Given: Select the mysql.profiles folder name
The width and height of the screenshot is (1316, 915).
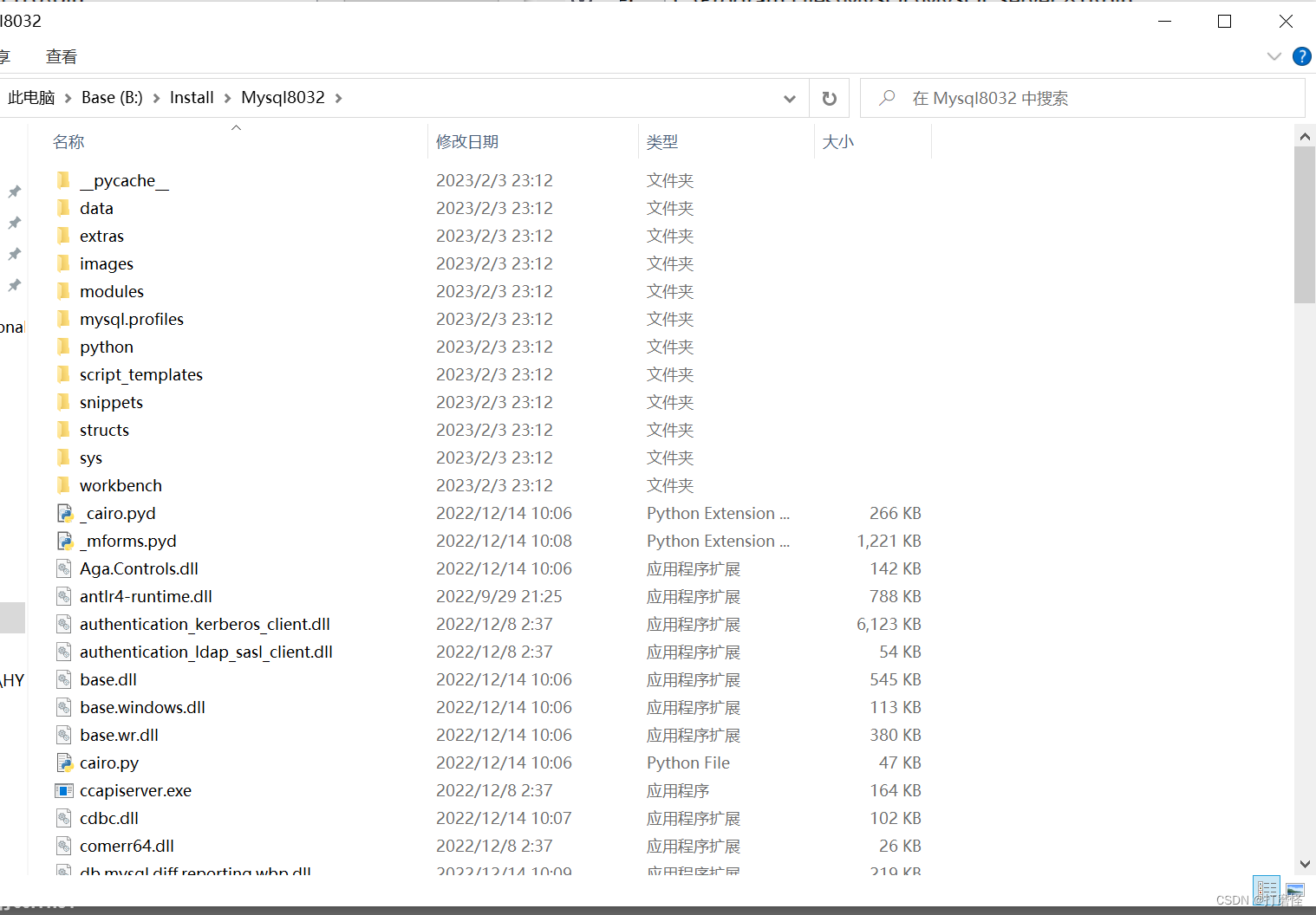Looking at the screenshot, I should [132, 319].
